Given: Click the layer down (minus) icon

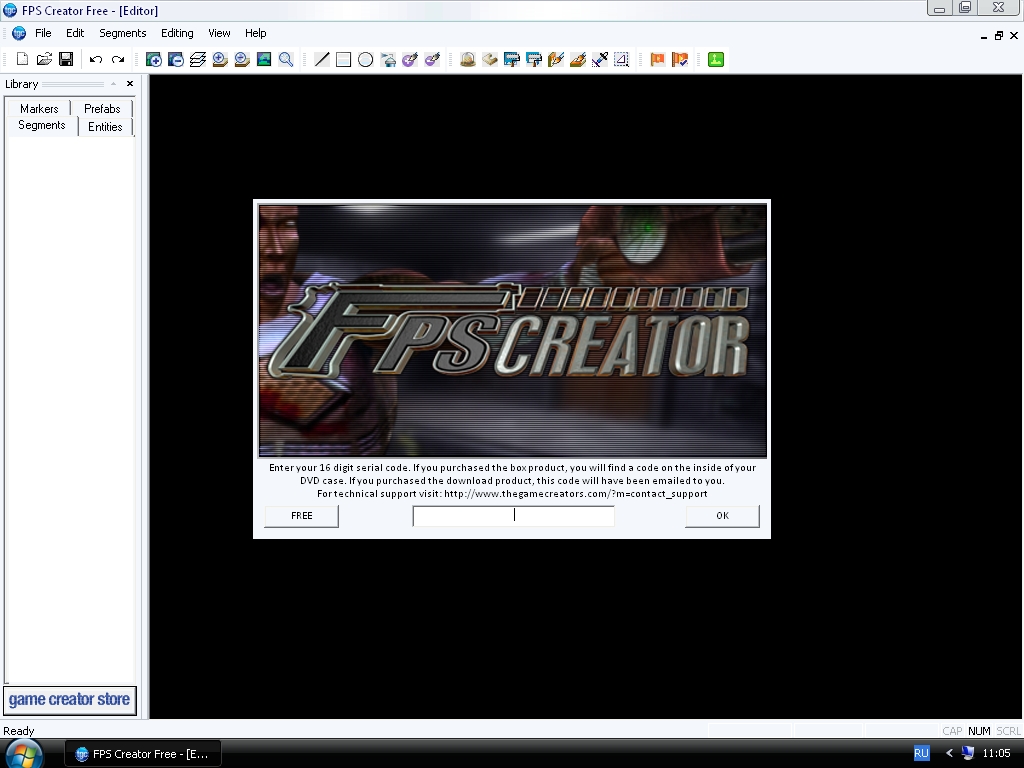Looking at the screenshot, I should tap(176, 59).
